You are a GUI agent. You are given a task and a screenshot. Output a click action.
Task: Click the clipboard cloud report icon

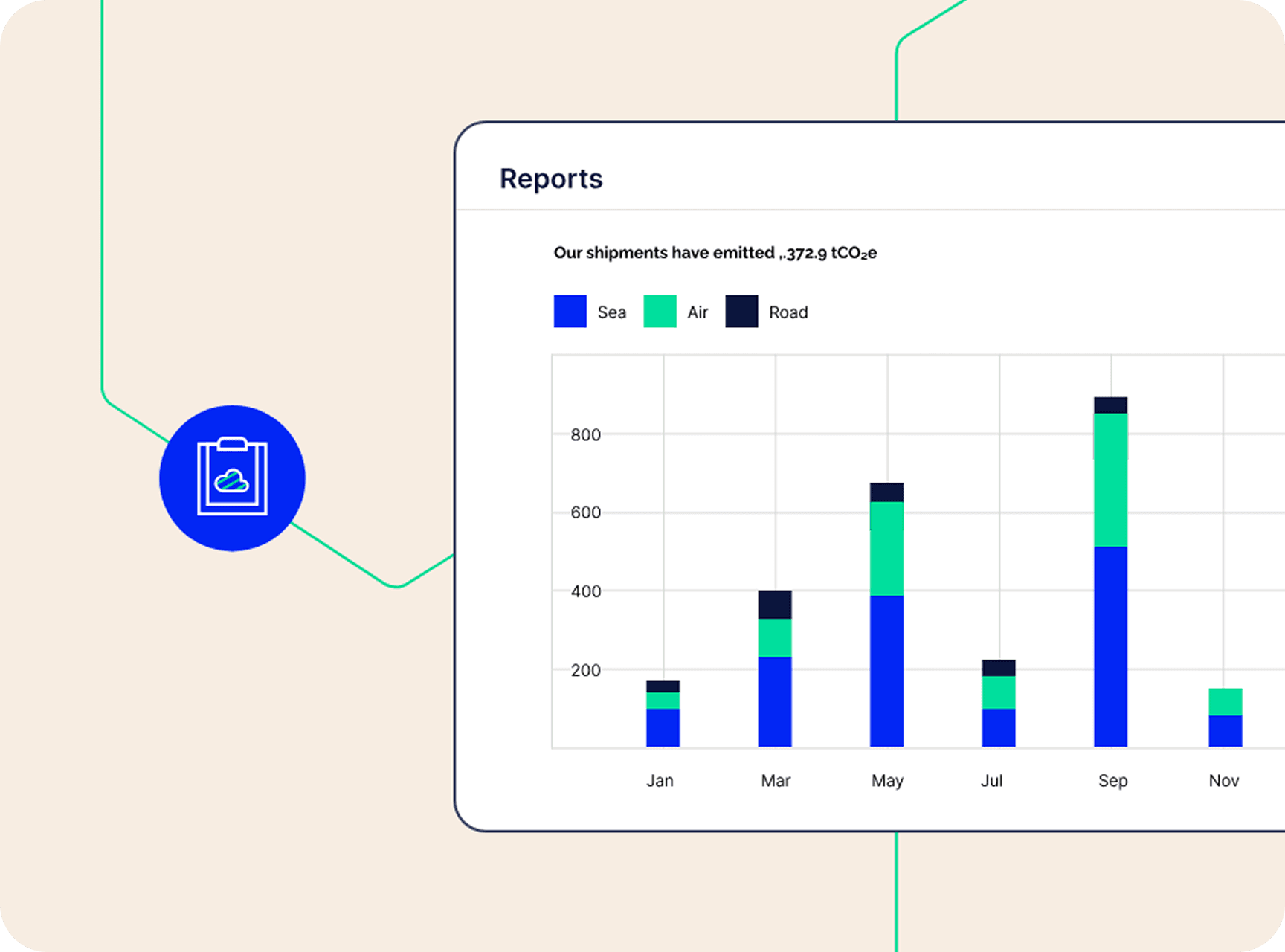coord(232,477)
